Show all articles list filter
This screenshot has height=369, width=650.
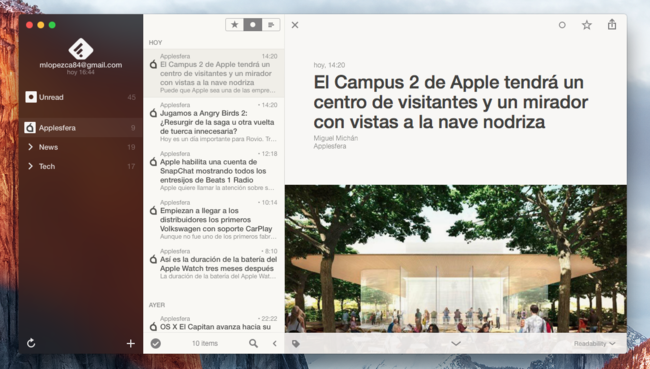coord(271,25)
